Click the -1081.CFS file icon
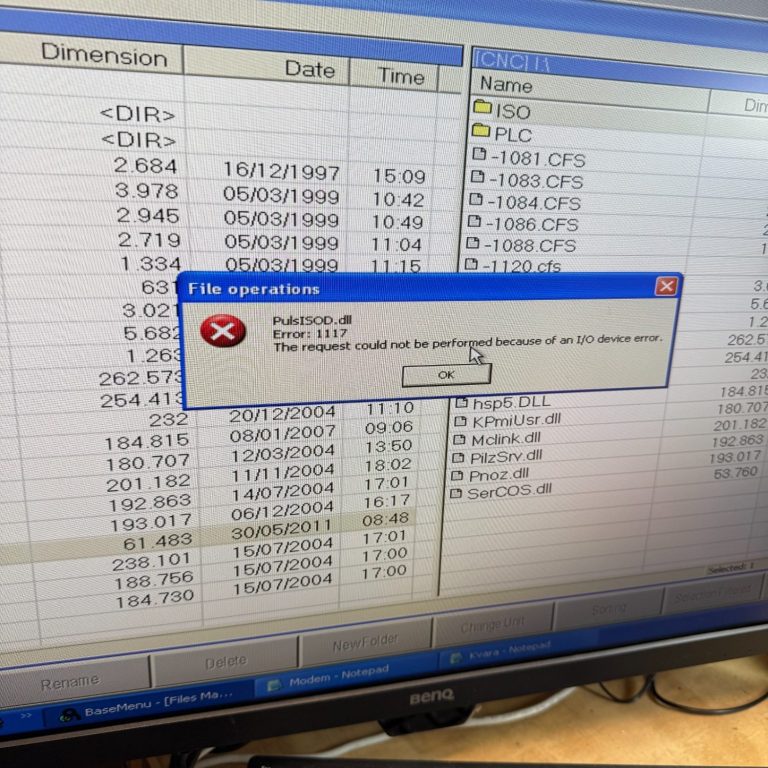768x768 pixels. [x=478, y=156]
